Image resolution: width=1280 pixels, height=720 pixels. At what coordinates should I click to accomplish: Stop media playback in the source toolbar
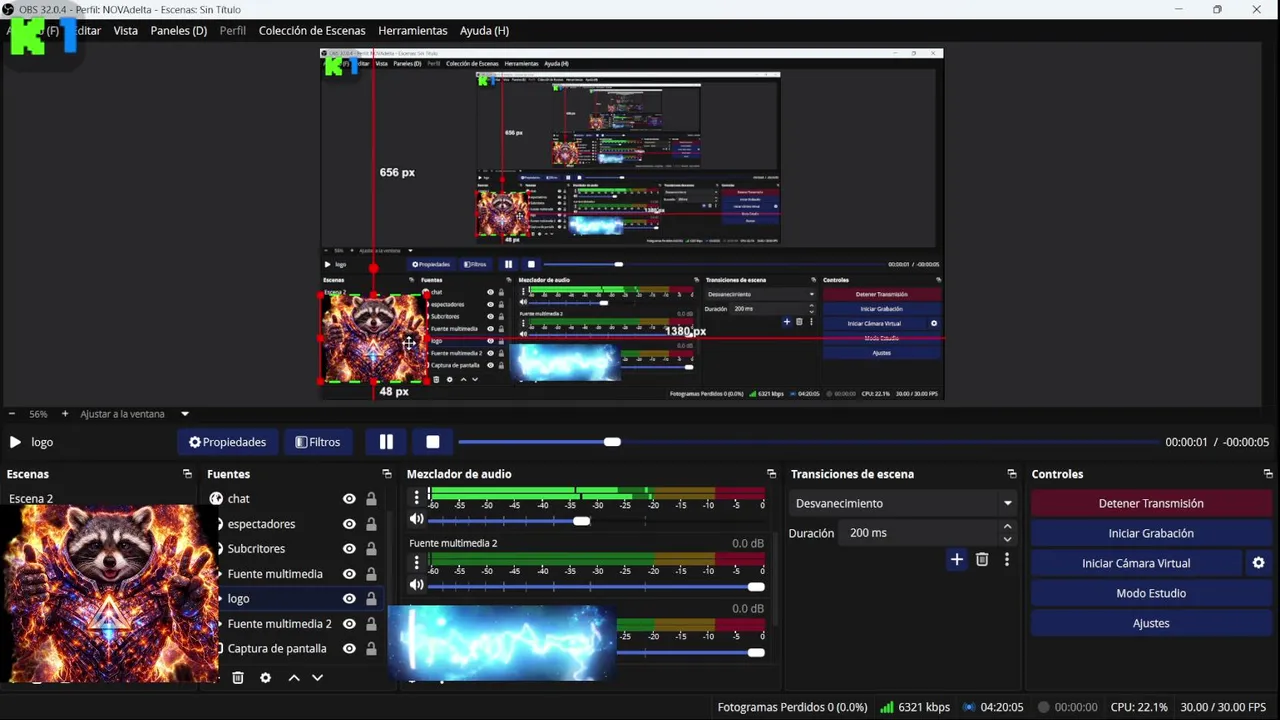433,442
